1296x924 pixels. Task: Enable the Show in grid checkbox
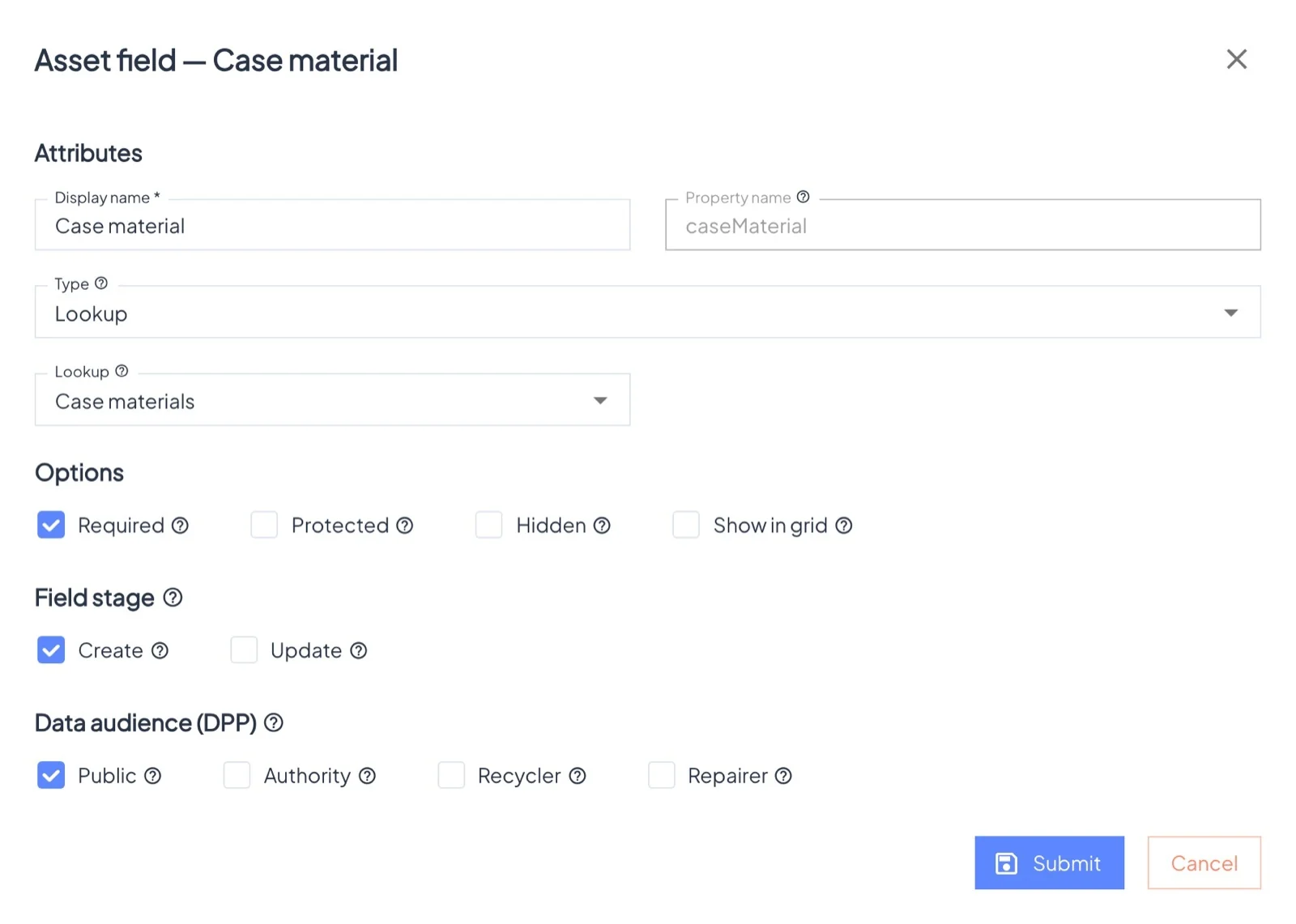pos(686,525)
